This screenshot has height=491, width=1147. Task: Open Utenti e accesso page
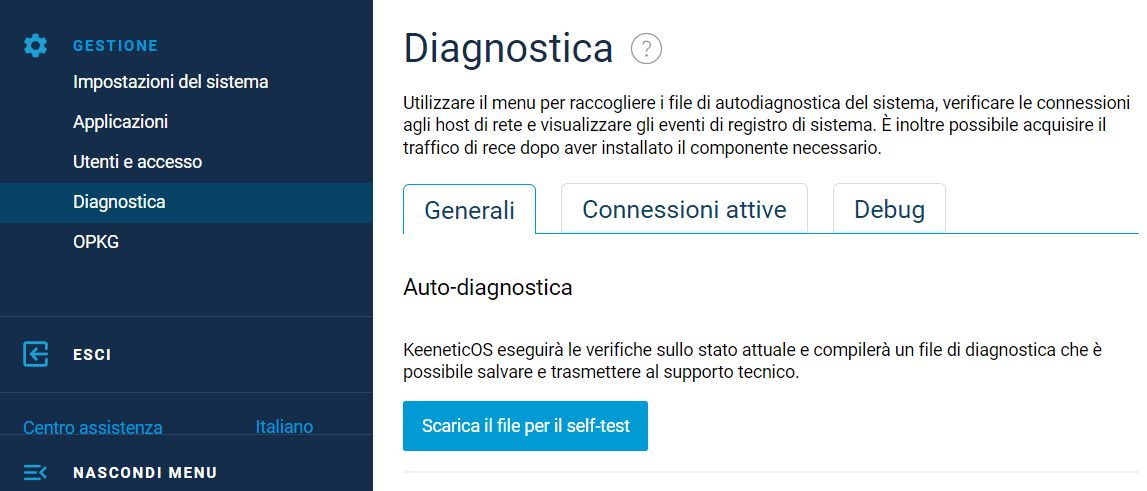pyautogui.click(x=137, y=162)
